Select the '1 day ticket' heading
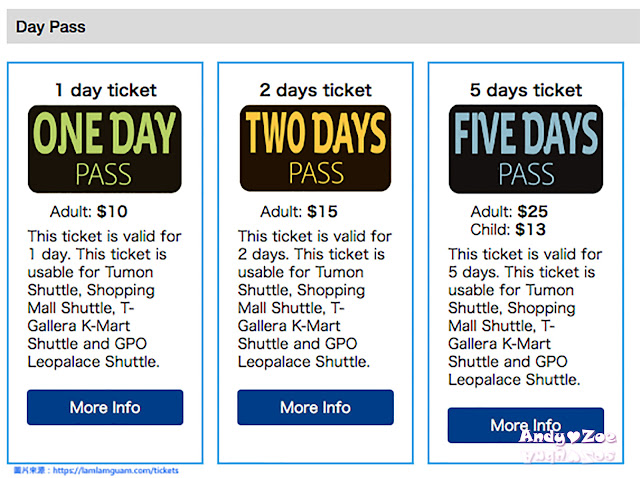640x478 pixels. pyautogui.click(x=106, y=90)
